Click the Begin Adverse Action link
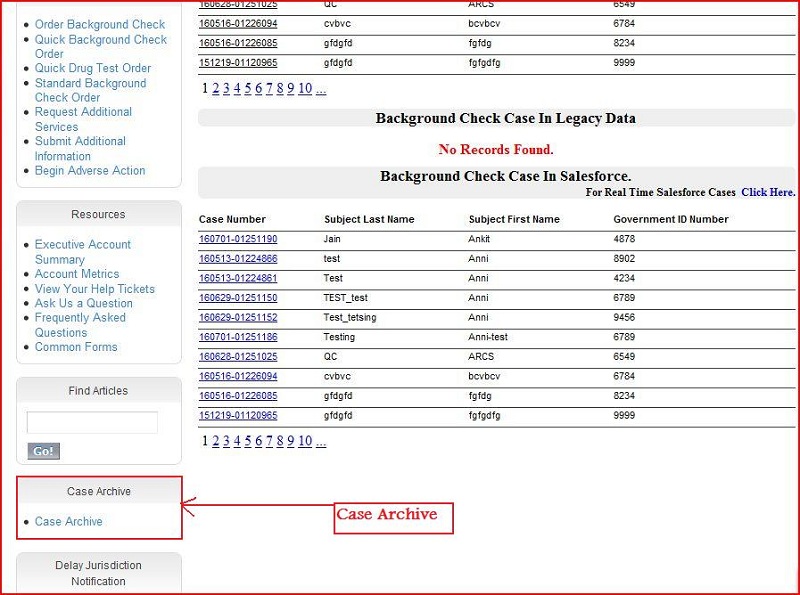Screen dimensions: 800x595 pos(90,170)
